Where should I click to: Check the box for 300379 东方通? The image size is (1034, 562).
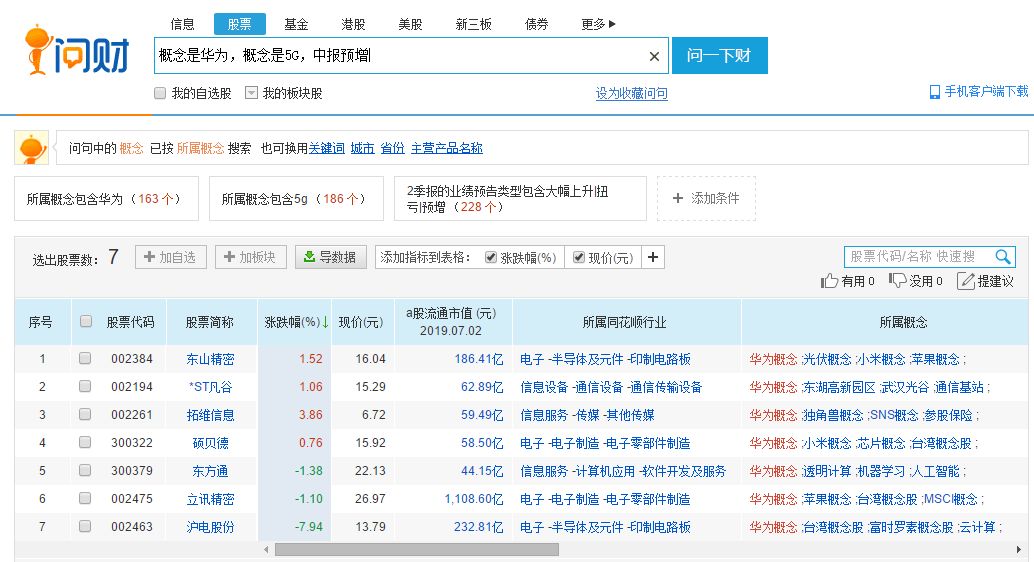(85, 470)
